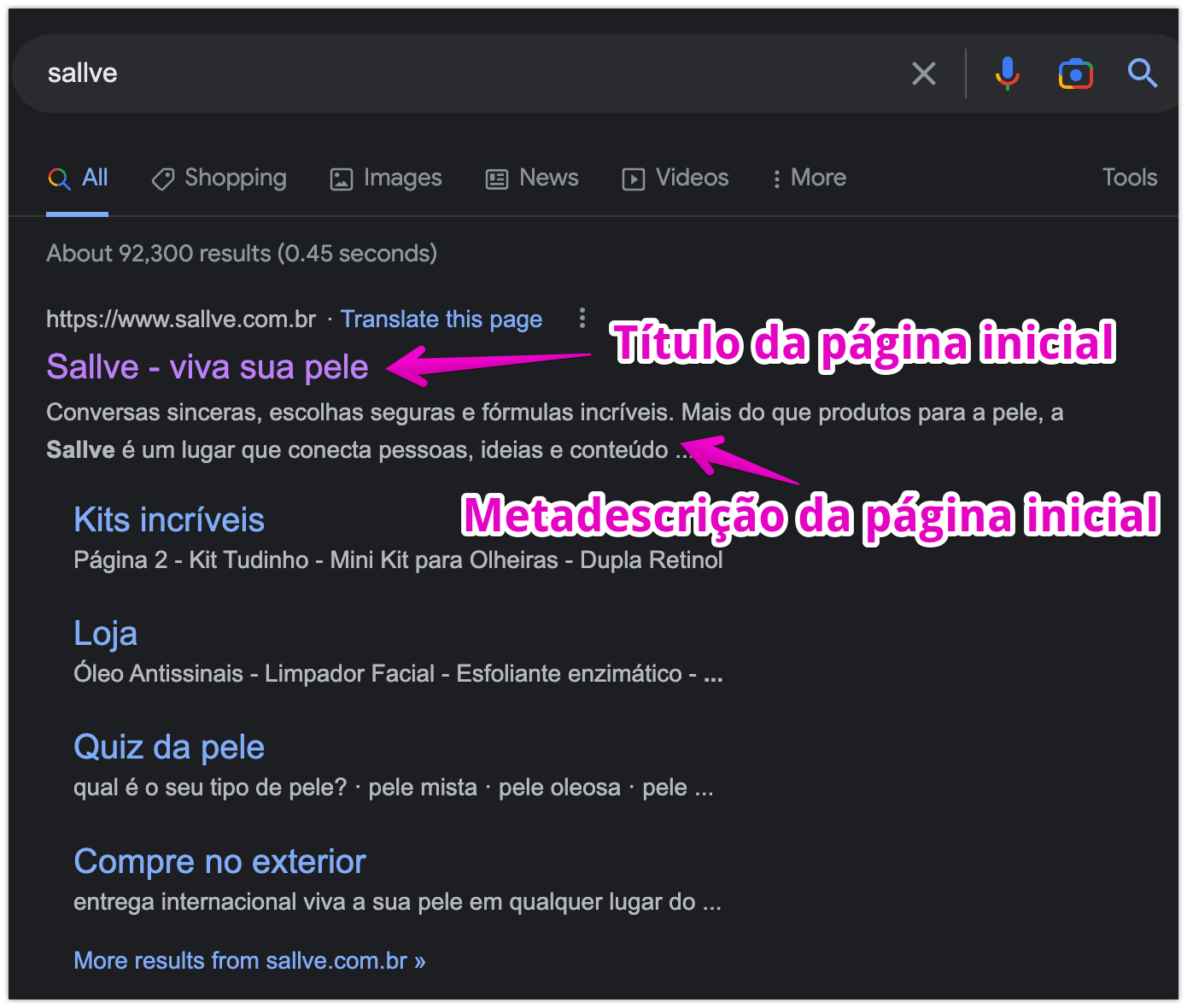Click the Translate this page link
This screenshot has width=1187, height=1008.
pos(441,319)
